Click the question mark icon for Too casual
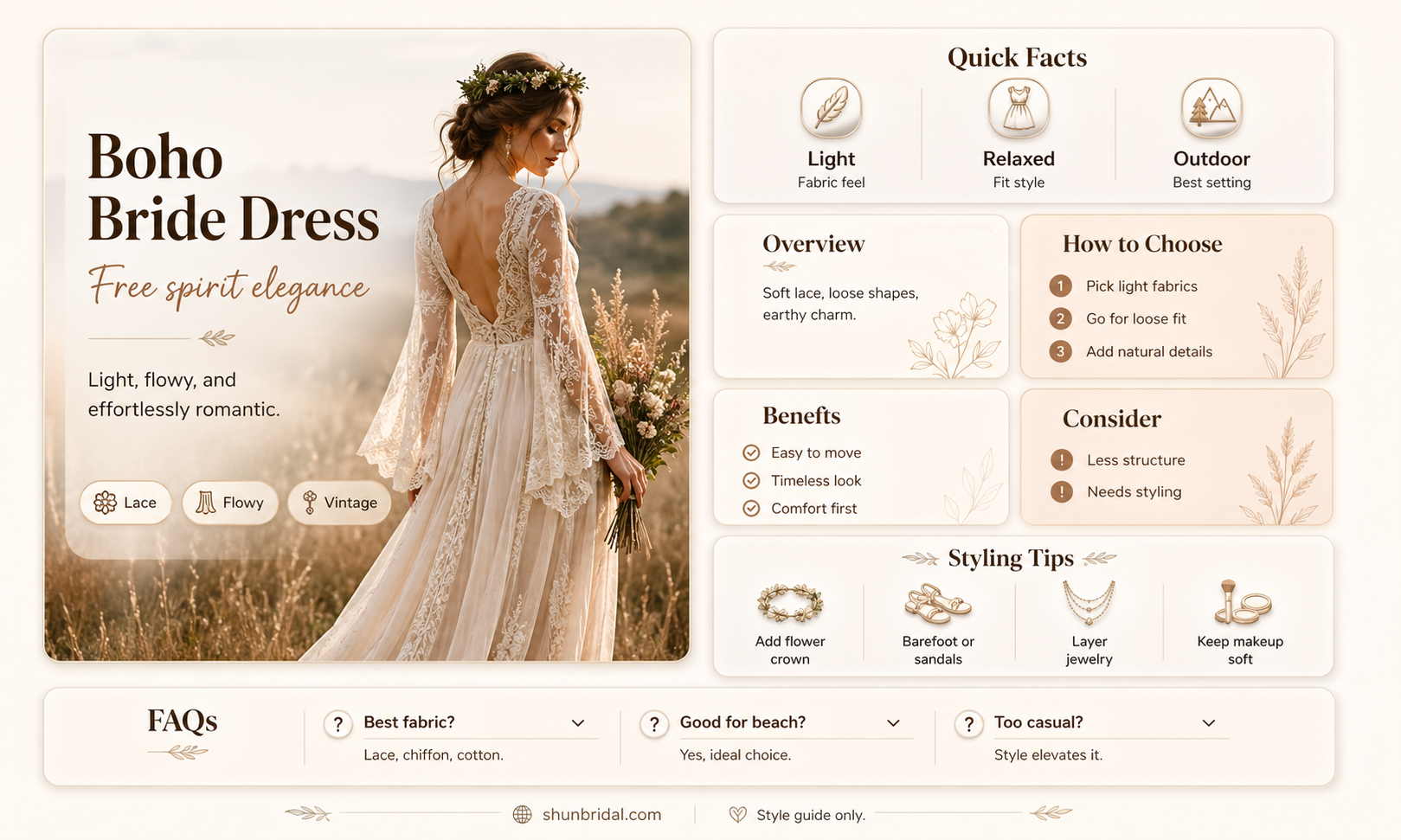 (x=969, y=724)
